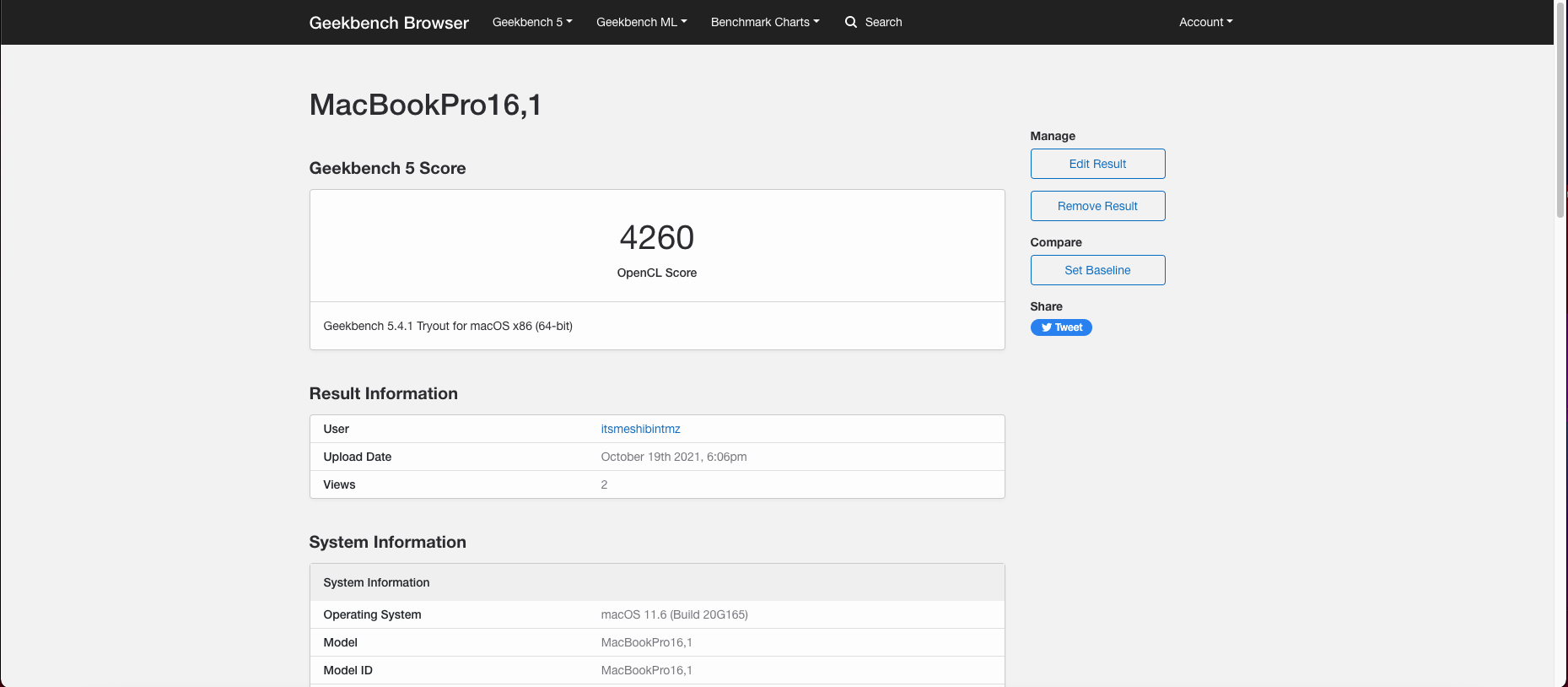1568x687 pixels.
Task: Click the search magnifier icon
Action: tap(851, 22)
